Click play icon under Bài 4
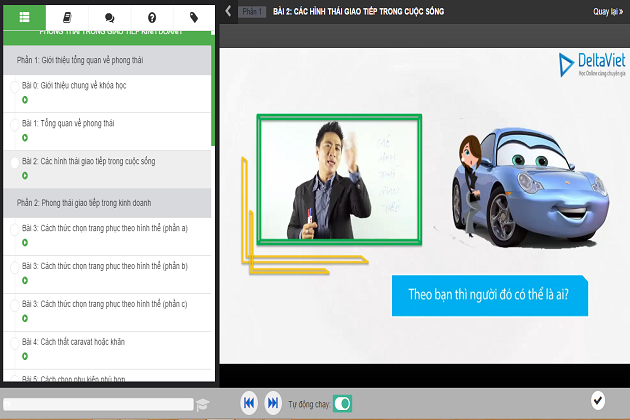 25,356
